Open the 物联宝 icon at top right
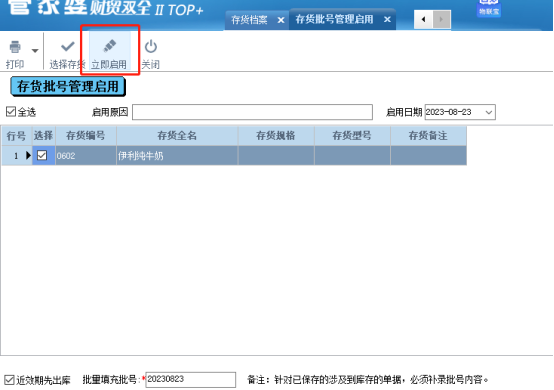This screenshot has width=554, height=390. pos(489,8)
